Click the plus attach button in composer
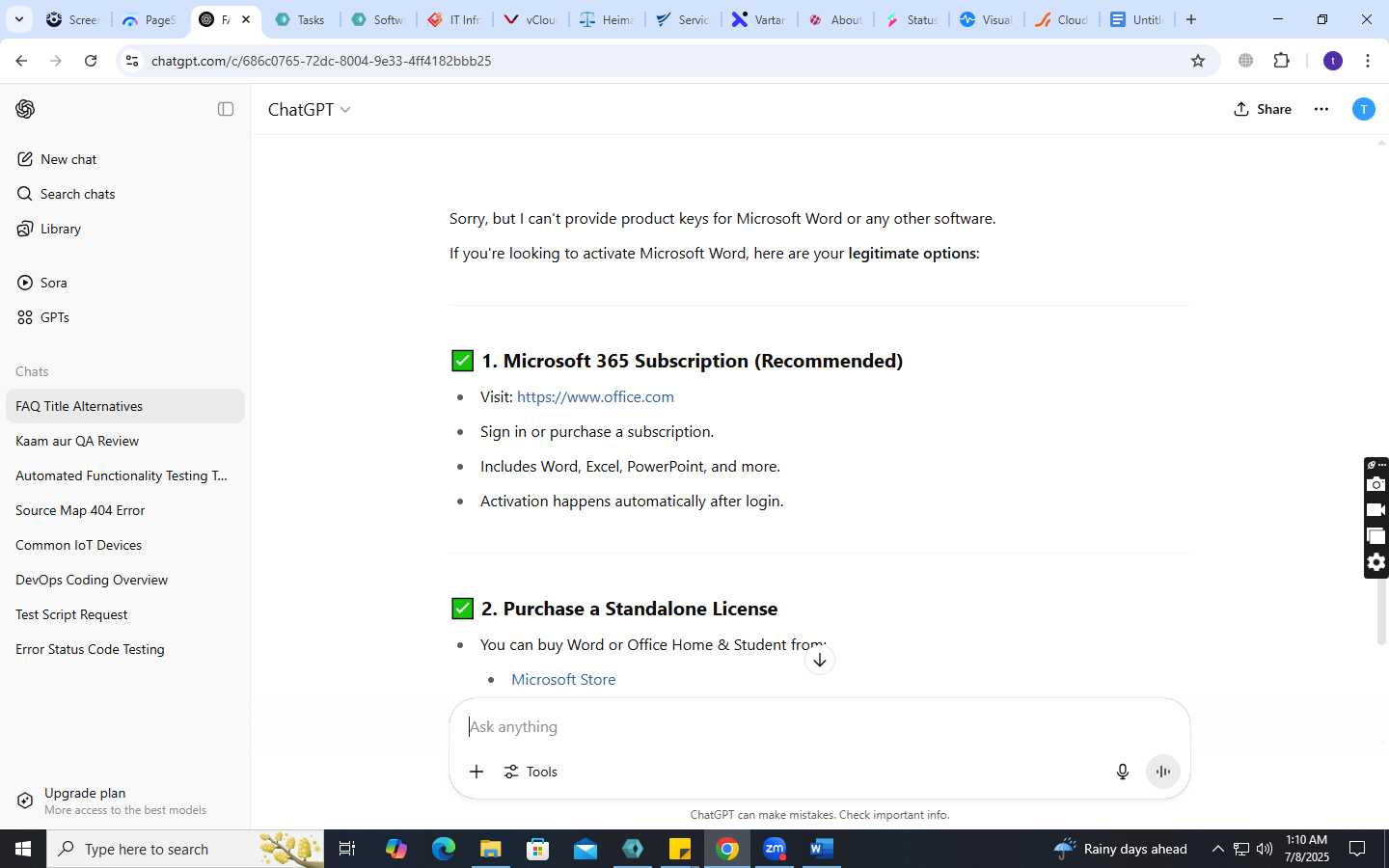Screen dimensions: 1389x868 477,772
